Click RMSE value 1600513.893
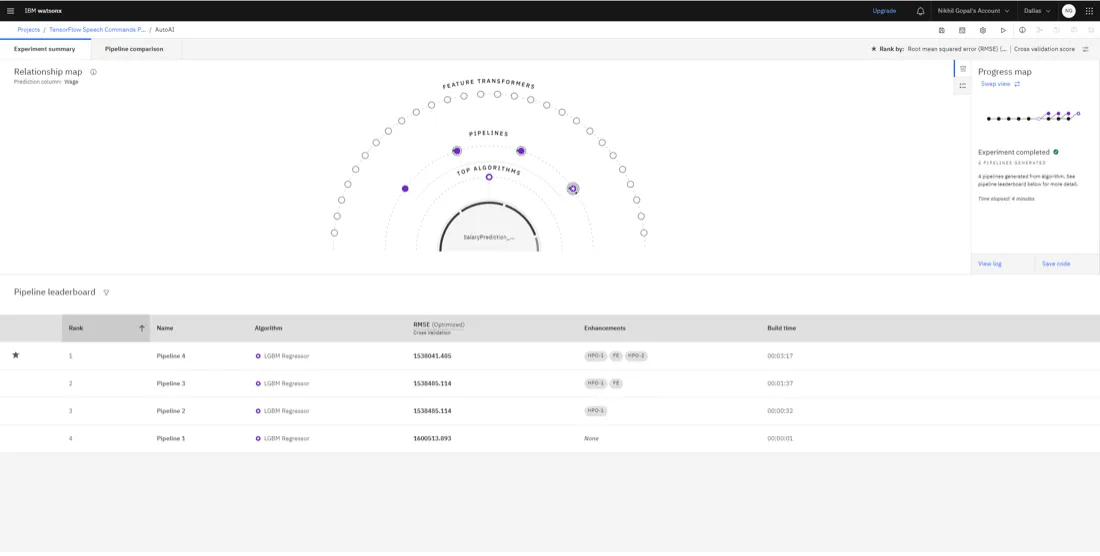The height and width of the screenshot is (556, 1100). click(432, 438)
